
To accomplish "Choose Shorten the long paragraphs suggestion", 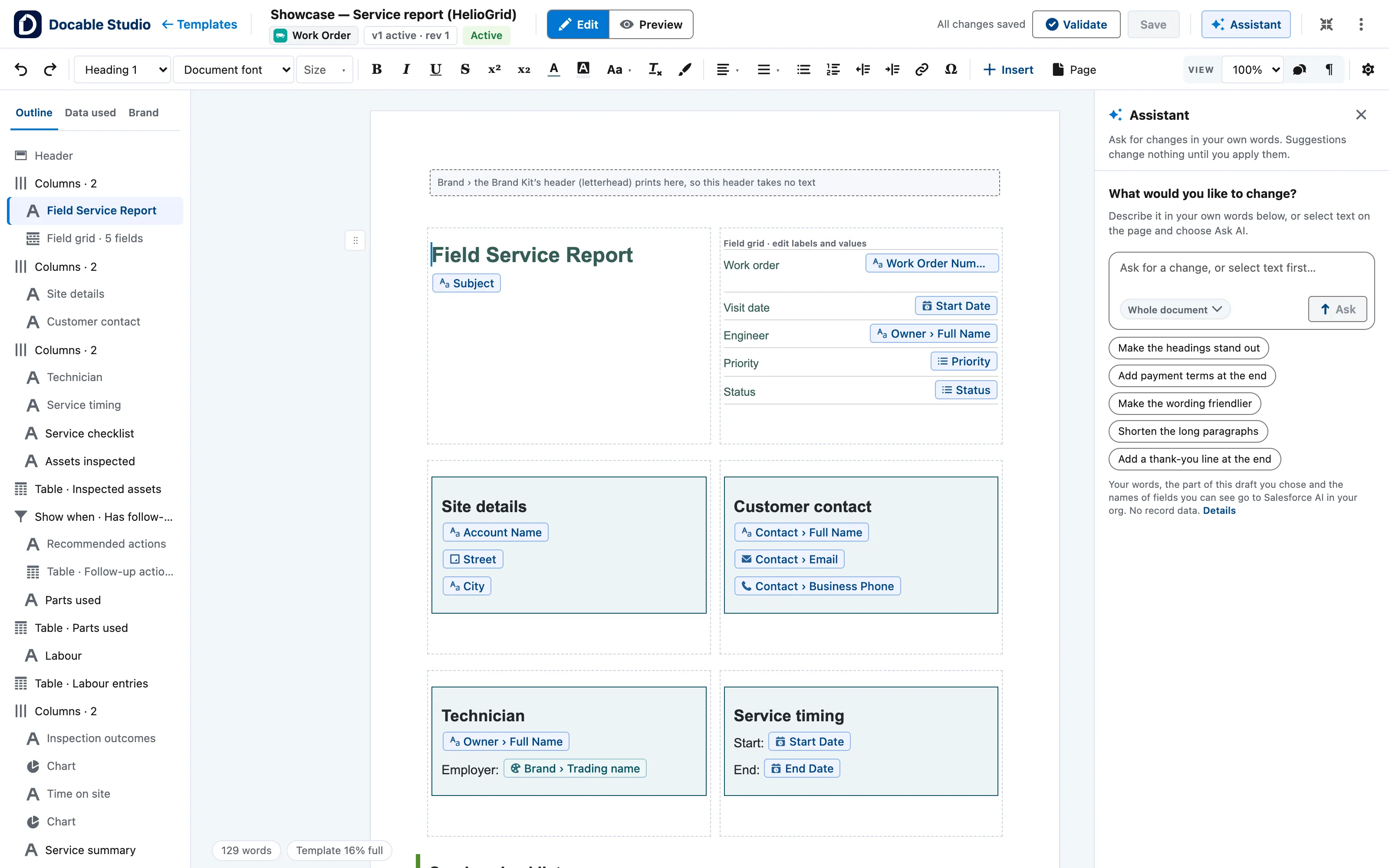I will tap(1188, 431).
